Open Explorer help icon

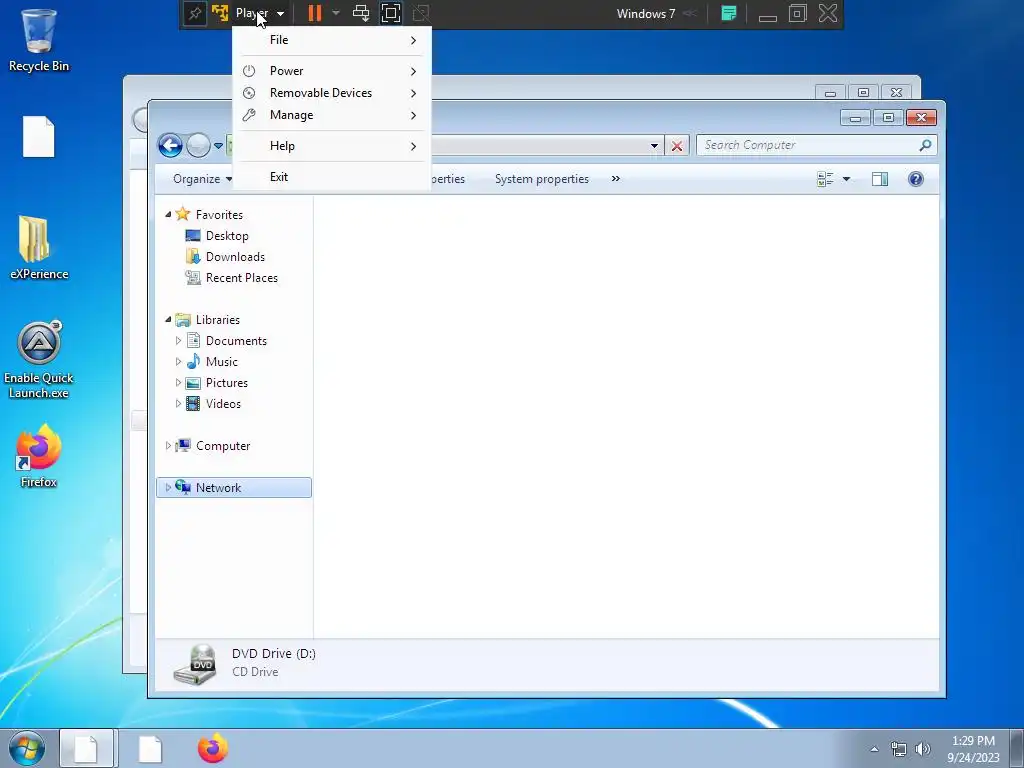point(916,179)
